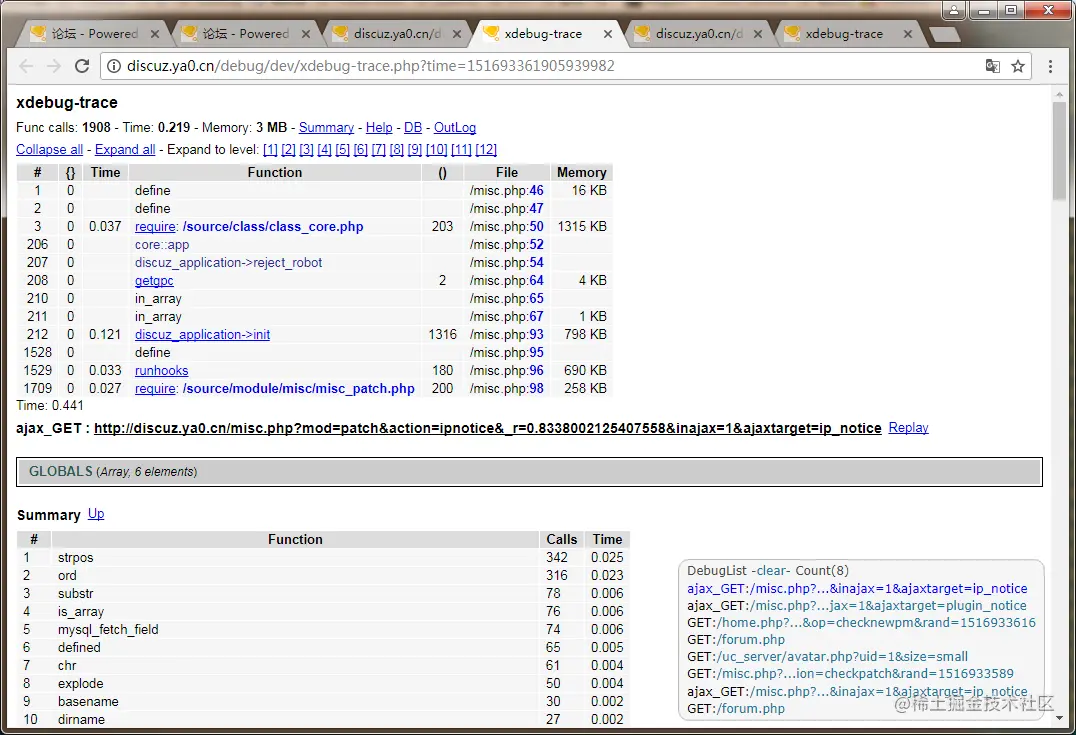Expand trace to level [3]

click(x=306, y=150)
